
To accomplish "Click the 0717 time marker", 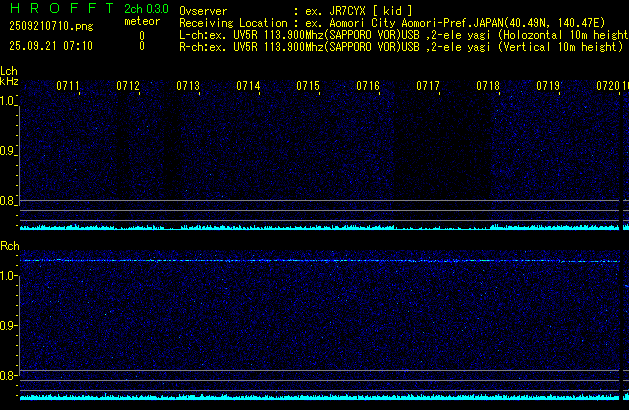I will coord(428,87).
